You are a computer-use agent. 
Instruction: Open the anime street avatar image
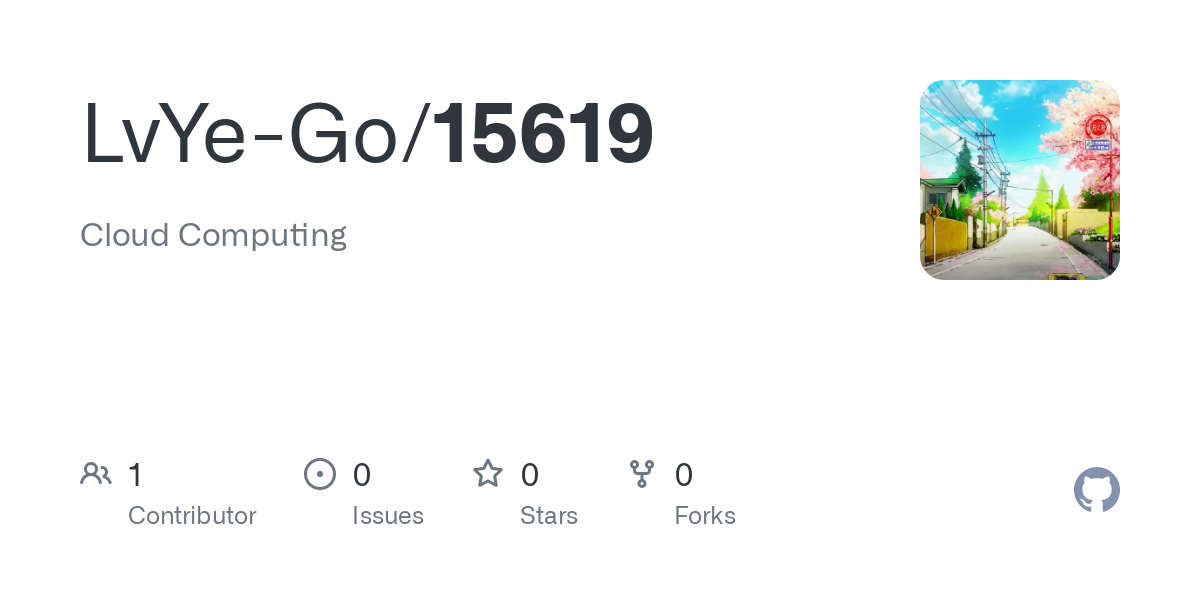[x=1020, y=180]
